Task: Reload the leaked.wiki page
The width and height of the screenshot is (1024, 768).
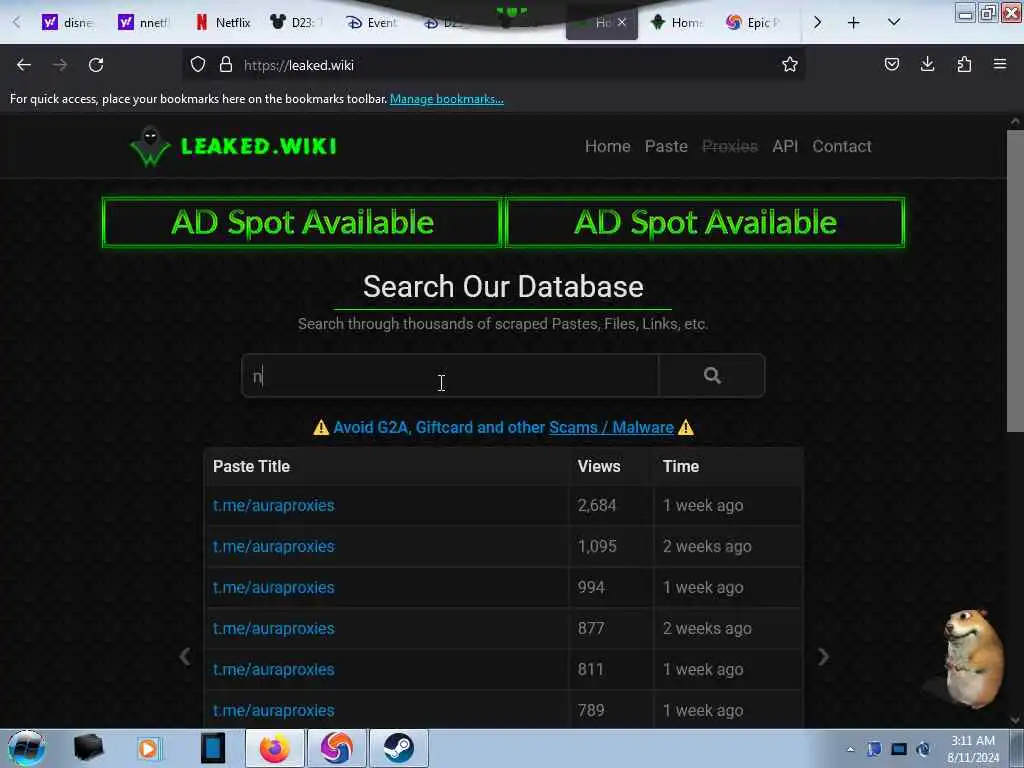Action: 96,65
